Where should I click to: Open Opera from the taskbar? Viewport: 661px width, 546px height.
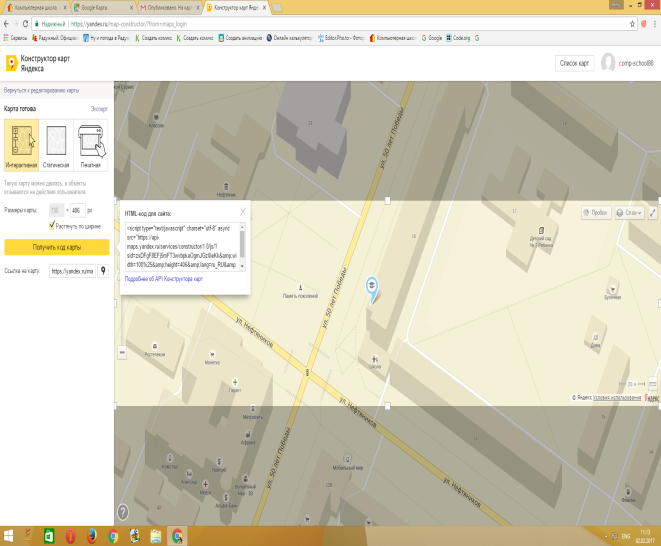[71, 536]
